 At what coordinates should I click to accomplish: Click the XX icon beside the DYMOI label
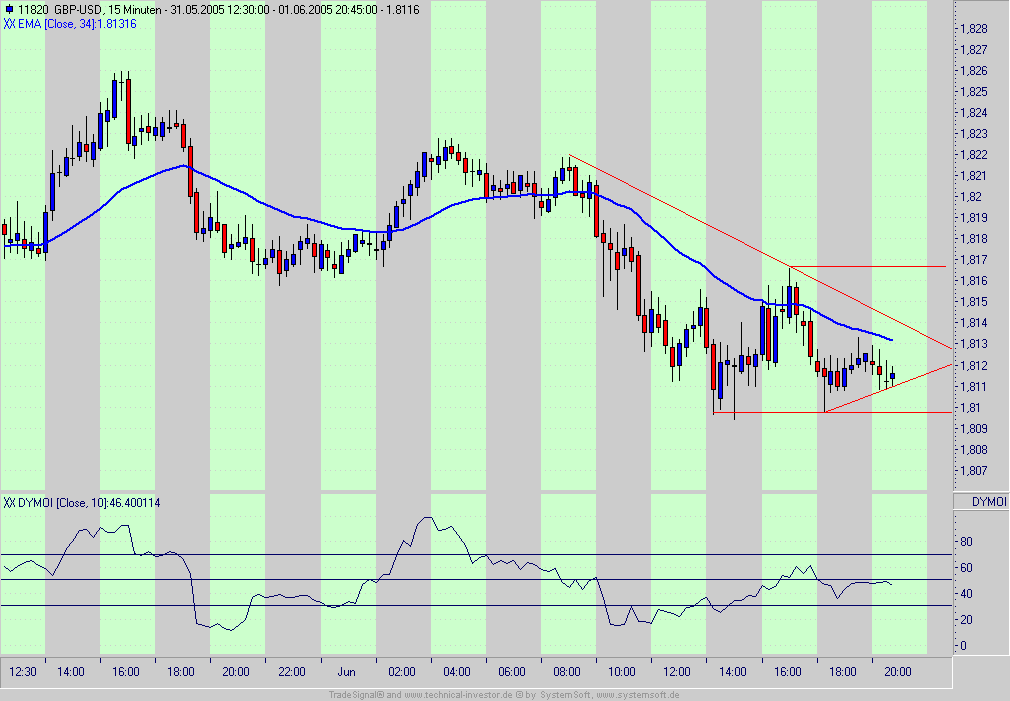click(9, 503)
